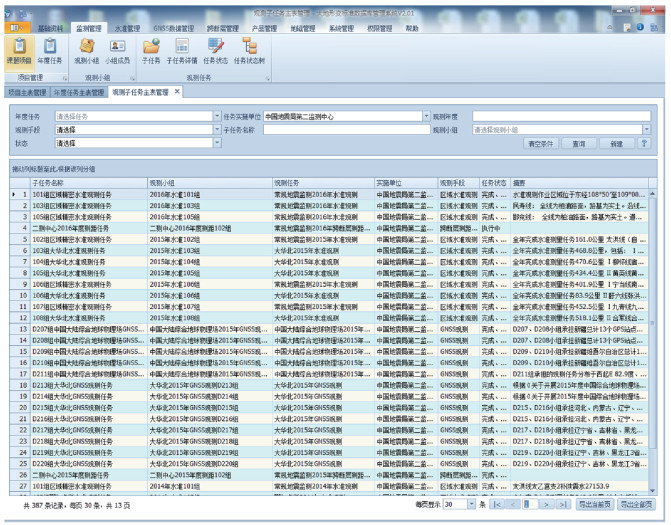The height and width of the screenshot is (525, 671).
Task: Switch to the GNSS数据管理 ribbon tab
Action: point(175,29)
